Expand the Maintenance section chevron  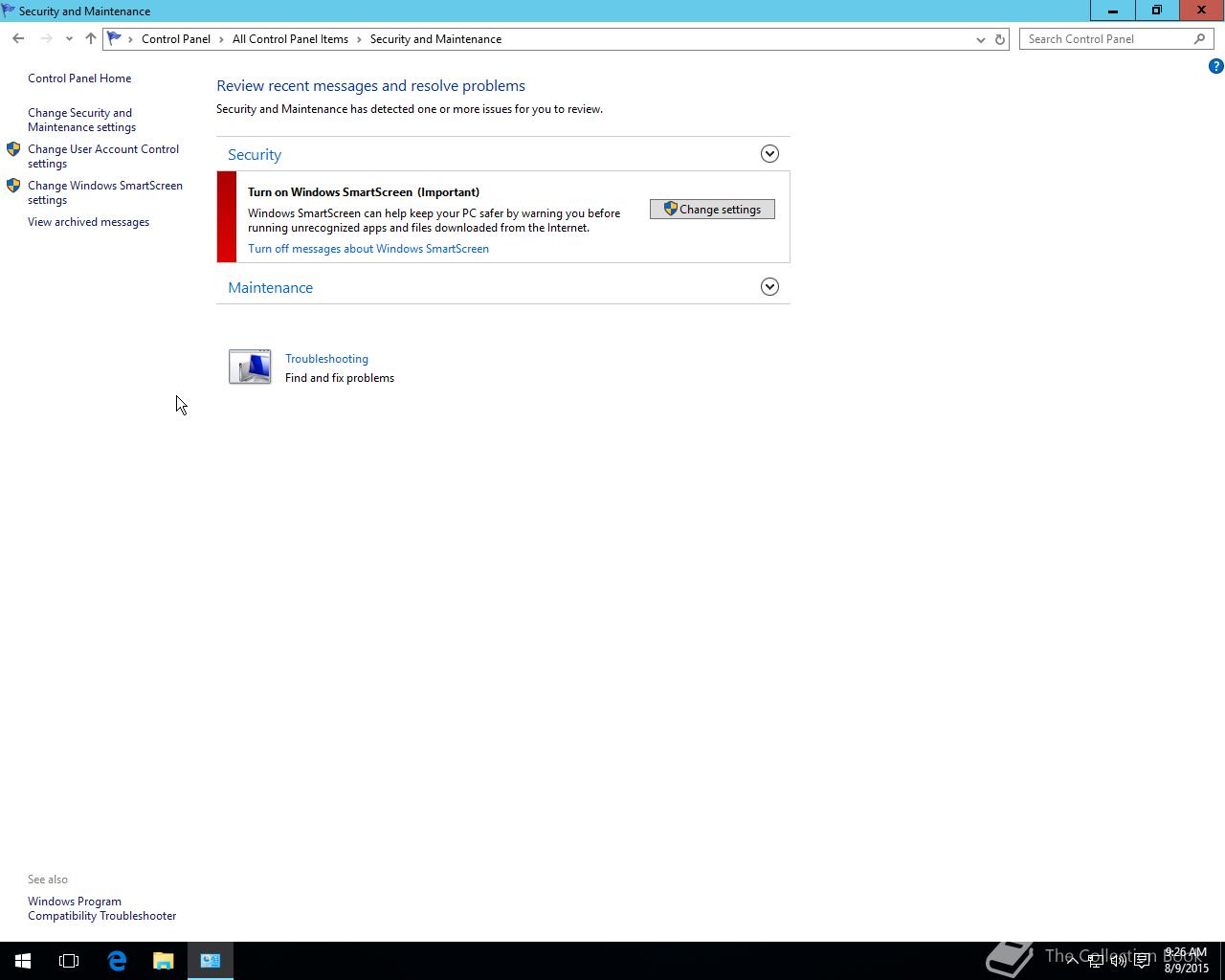point(769,287)
